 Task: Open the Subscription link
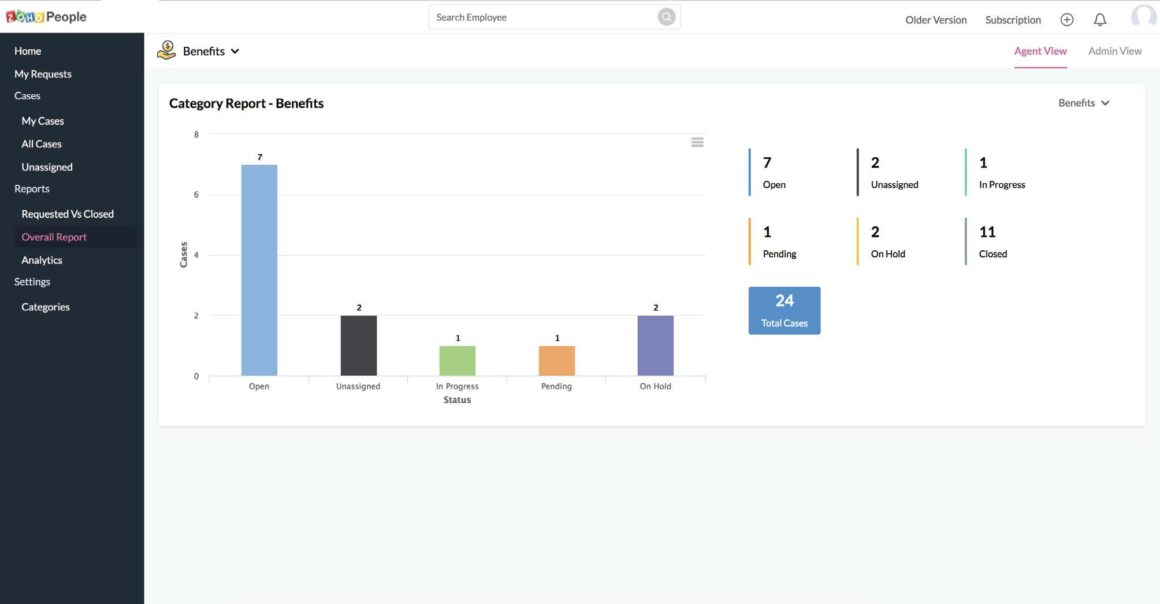tap(1012, 20)
